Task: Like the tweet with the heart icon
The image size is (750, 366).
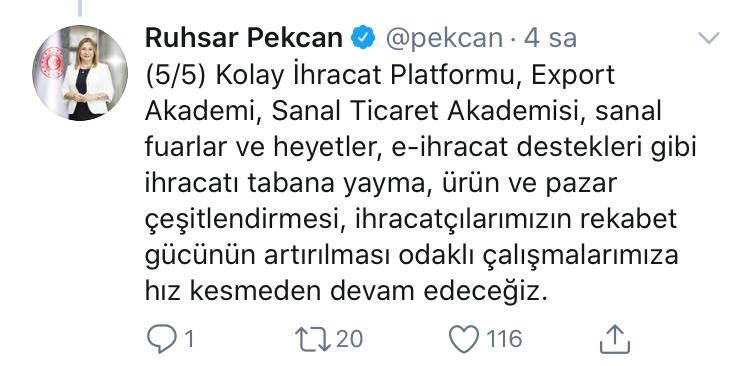Action: [x=463, y=339]
